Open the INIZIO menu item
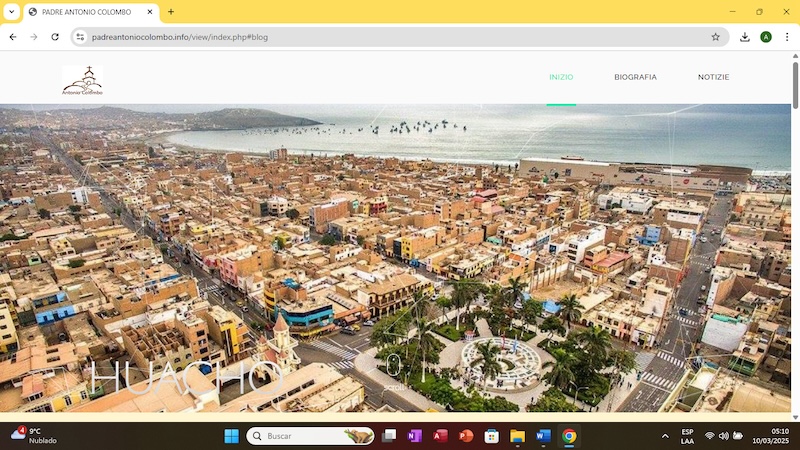The width and height of the screenshot is (800, 450). coord(561,77)
